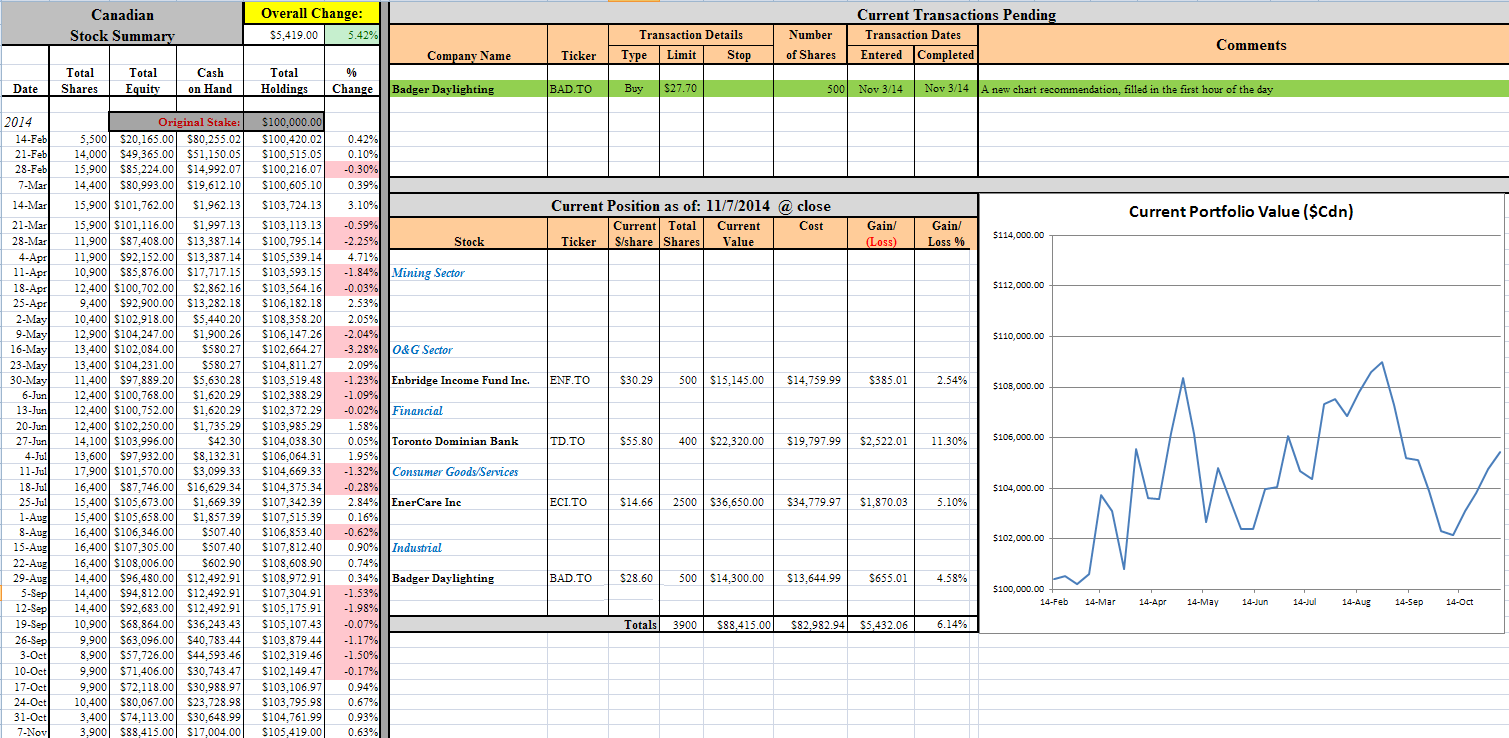Click the Completed date column header
This screenshot has height=738, width=1509.
(945, 55)
